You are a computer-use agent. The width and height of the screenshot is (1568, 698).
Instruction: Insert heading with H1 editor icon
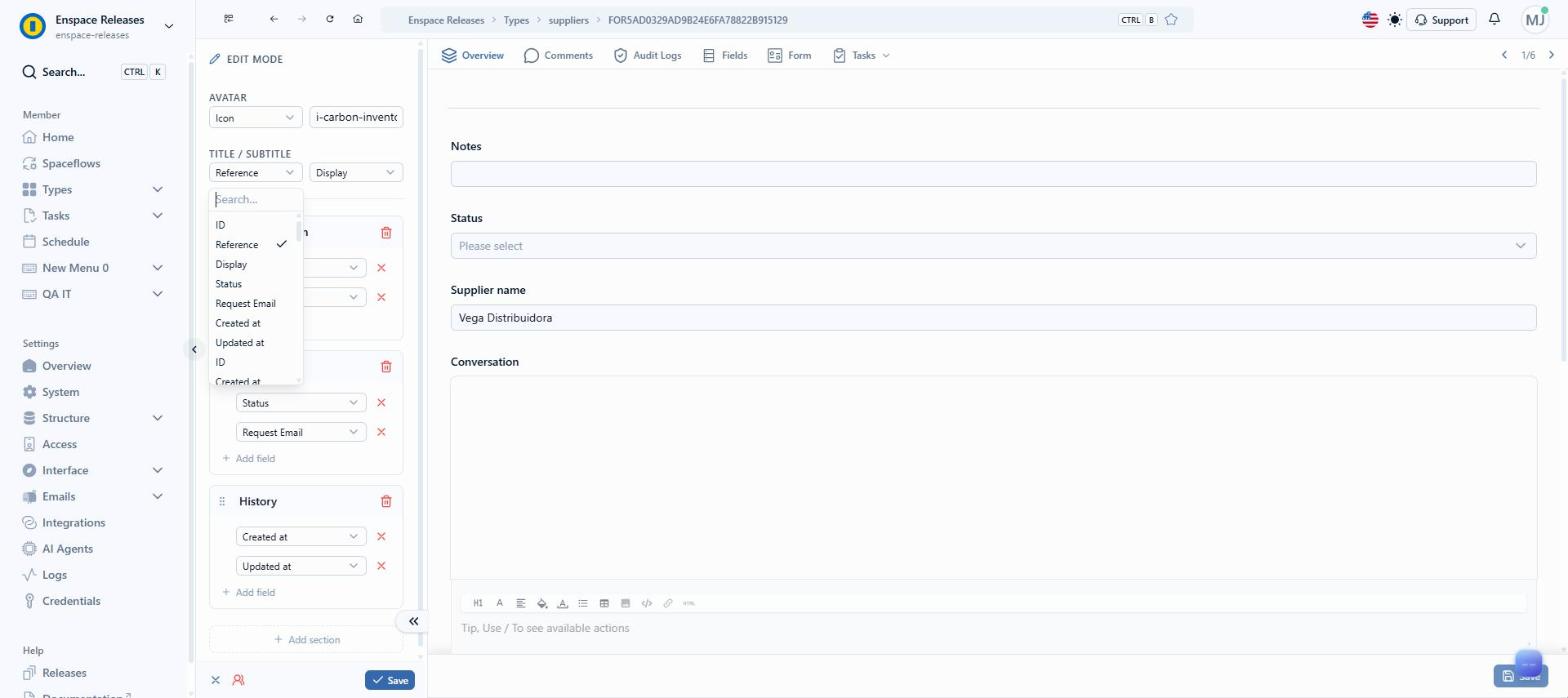point(478,603)
